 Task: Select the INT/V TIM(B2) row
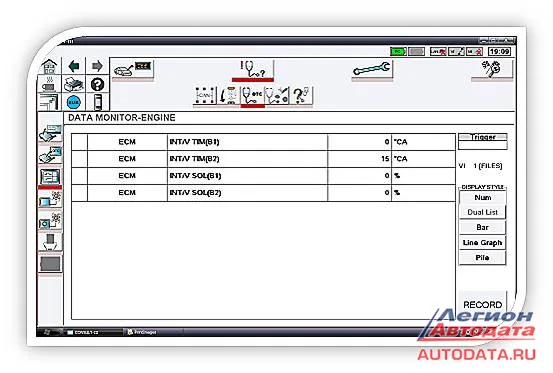263,159
